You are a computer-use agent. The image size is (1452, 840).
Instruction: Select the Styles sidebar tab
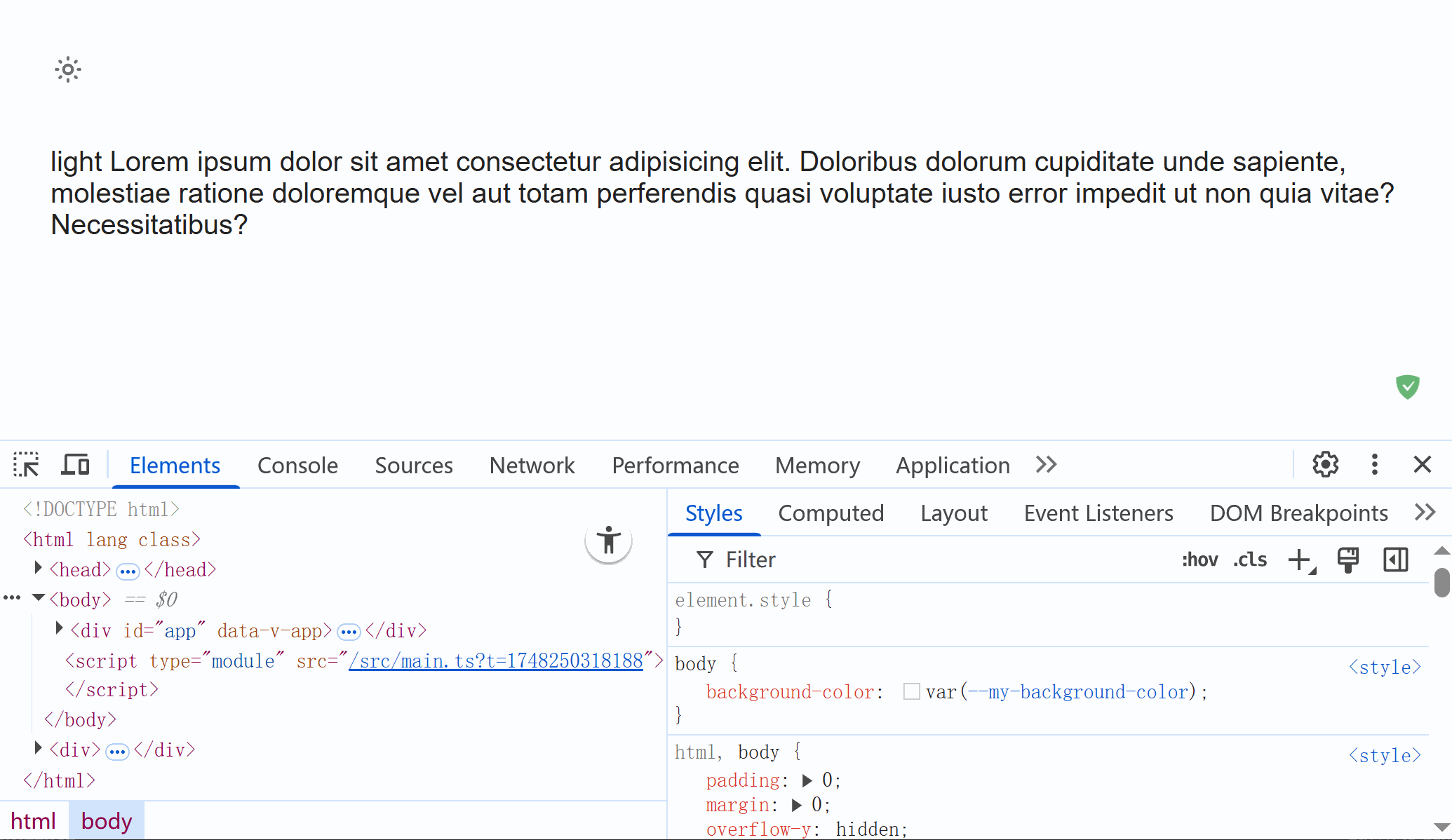(x=713, y=513)
